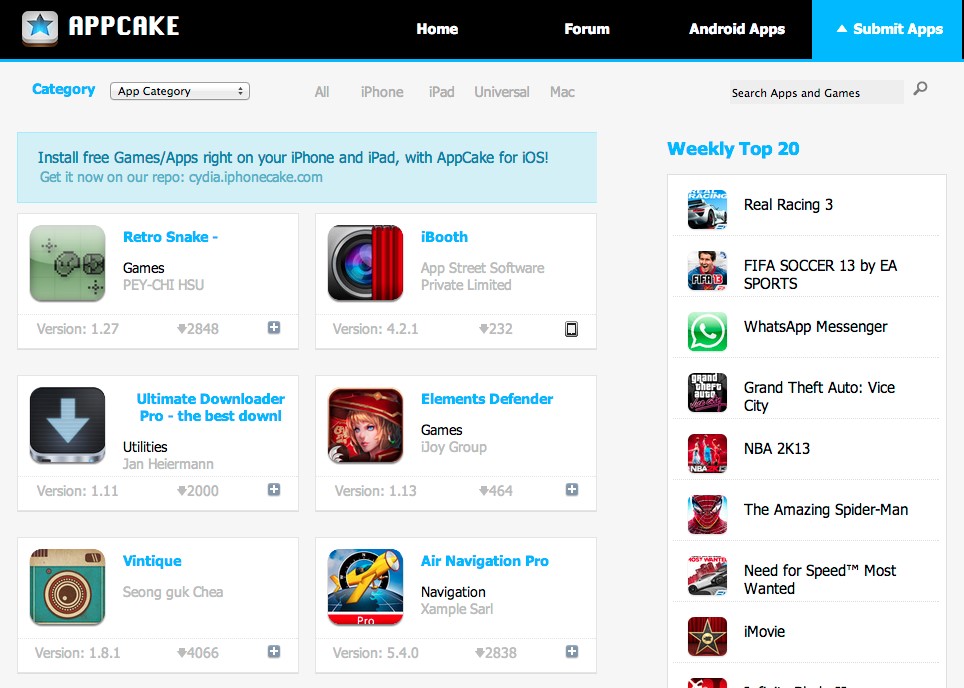964x688 pixels.
Task: Click the plus expander on Air Navigation Pro
Action: pos(572,651)
